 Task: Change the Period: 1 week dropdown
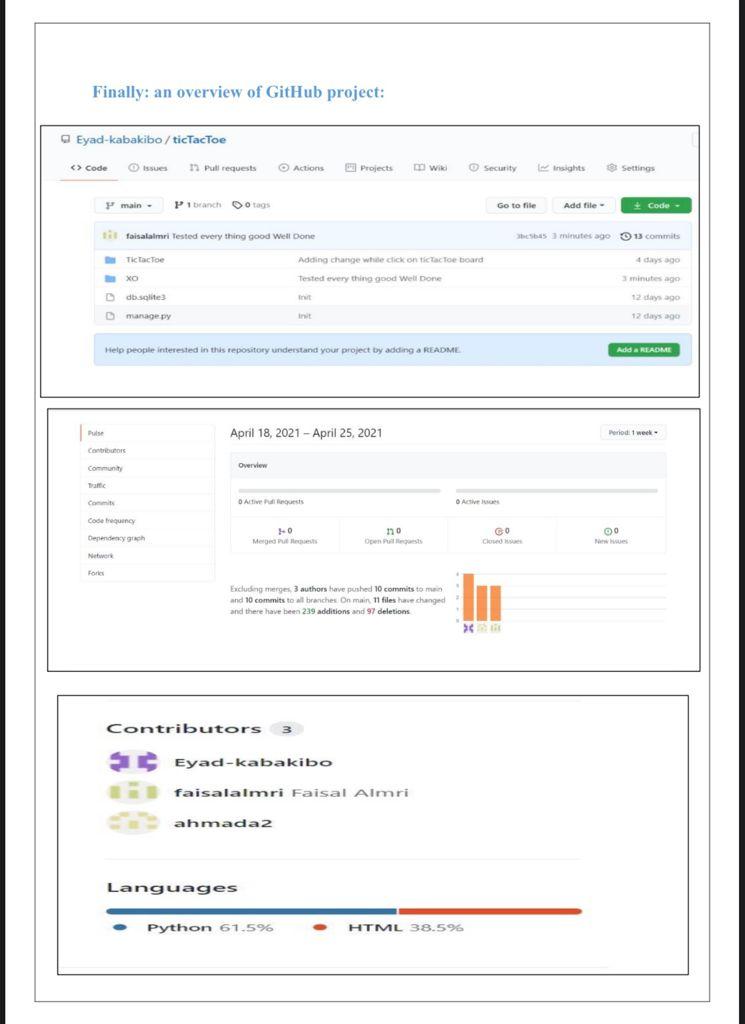[633, 432]
